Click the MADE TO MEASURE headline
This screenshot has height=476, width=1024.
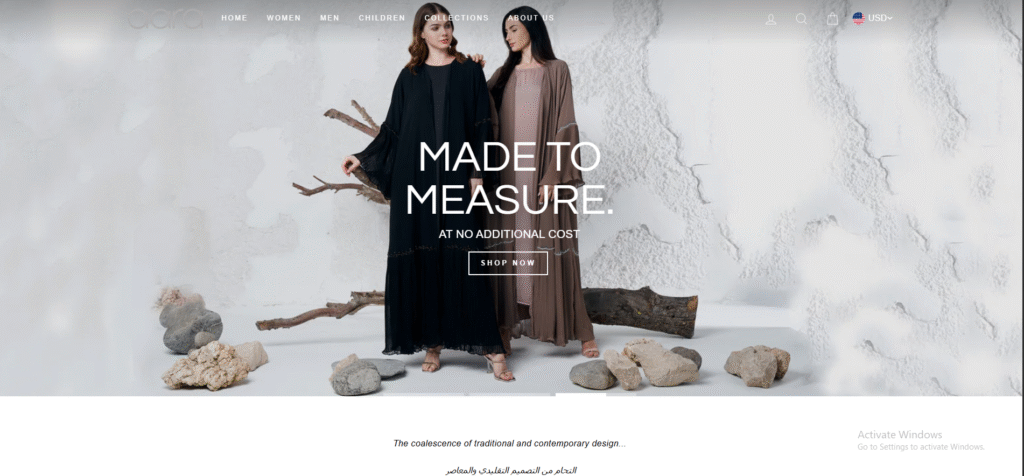point(509,178)
